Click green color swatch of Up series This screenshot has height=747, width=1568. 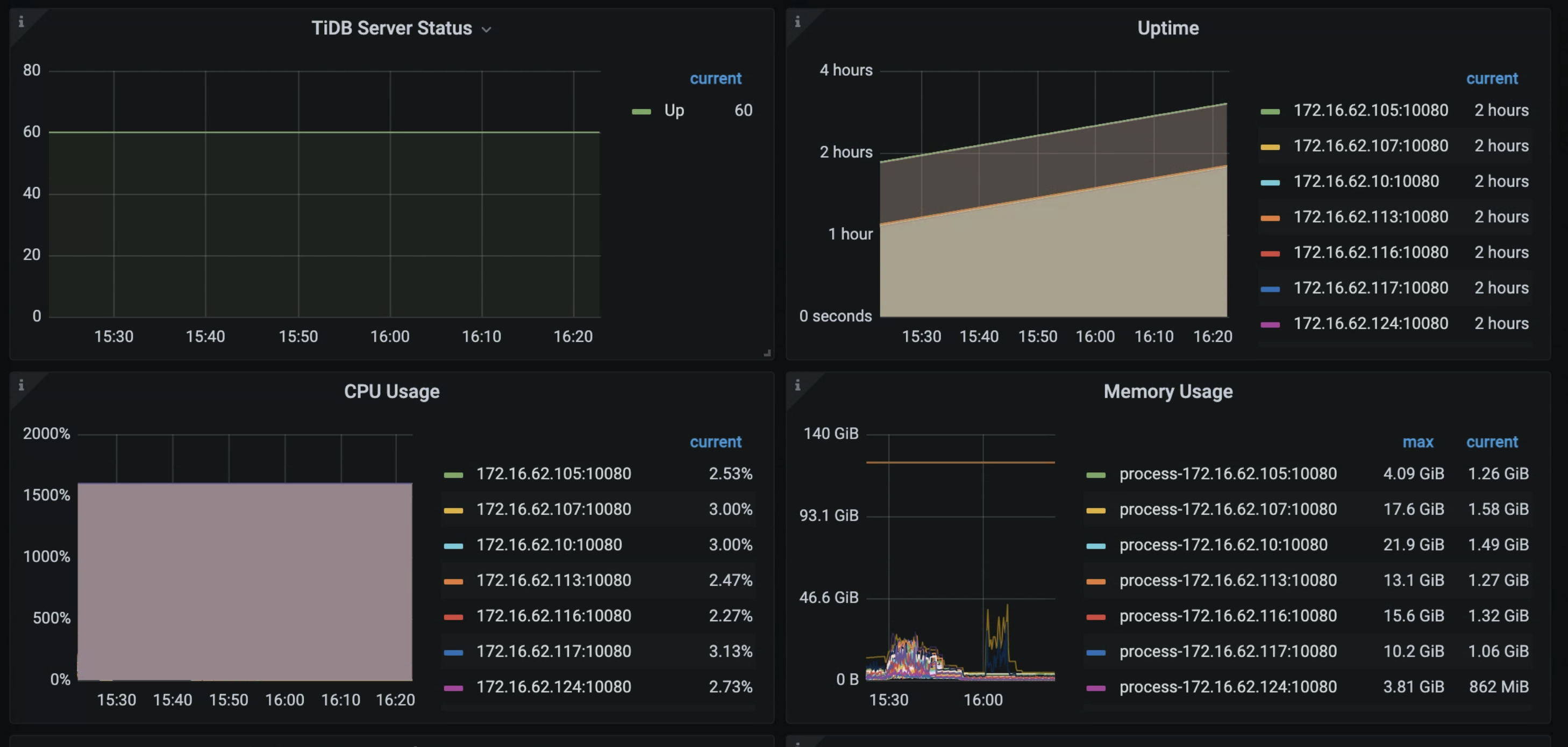click(x=641, y=111)
